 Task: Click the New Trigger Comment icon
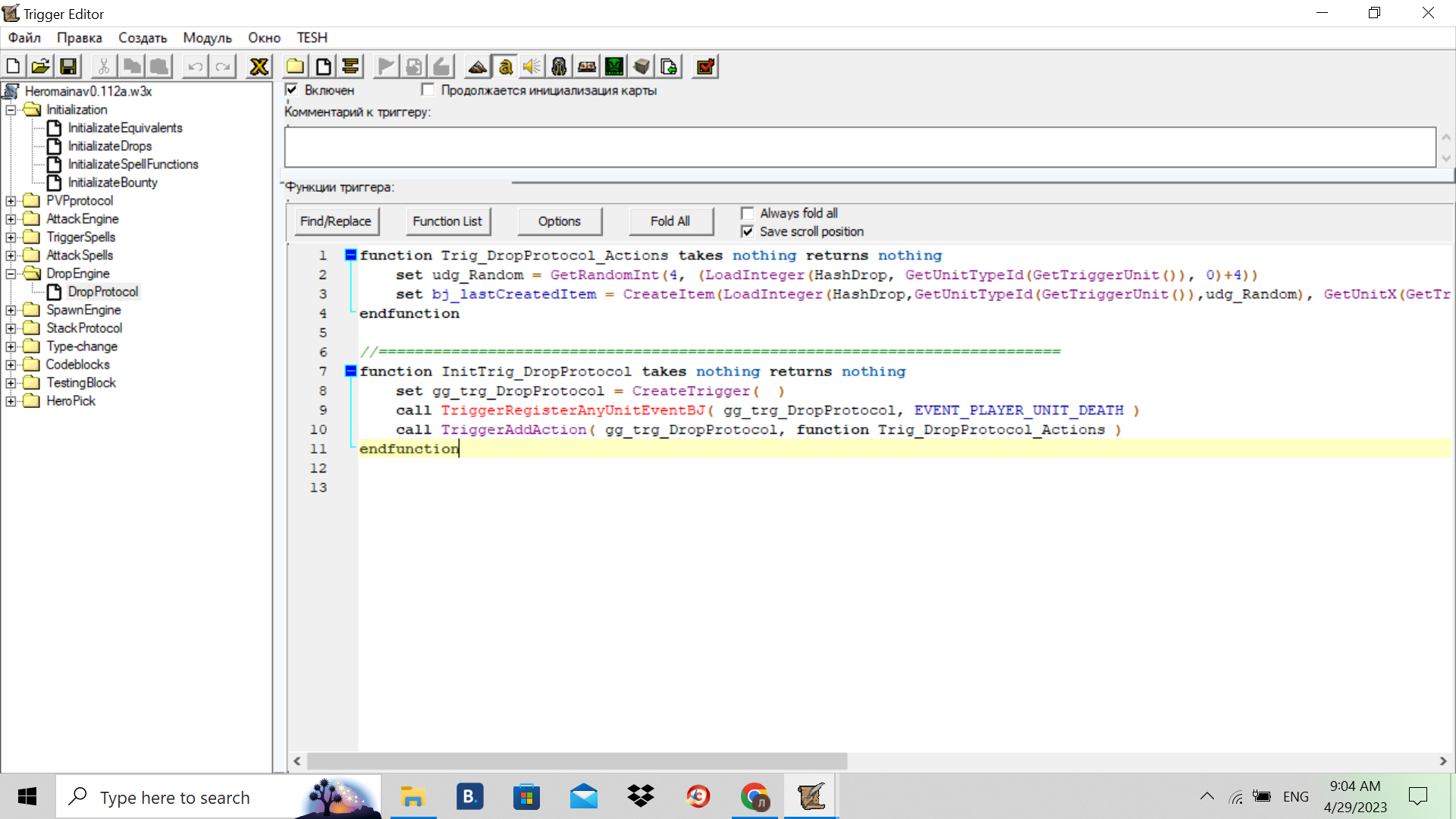[x=350, y=67]
